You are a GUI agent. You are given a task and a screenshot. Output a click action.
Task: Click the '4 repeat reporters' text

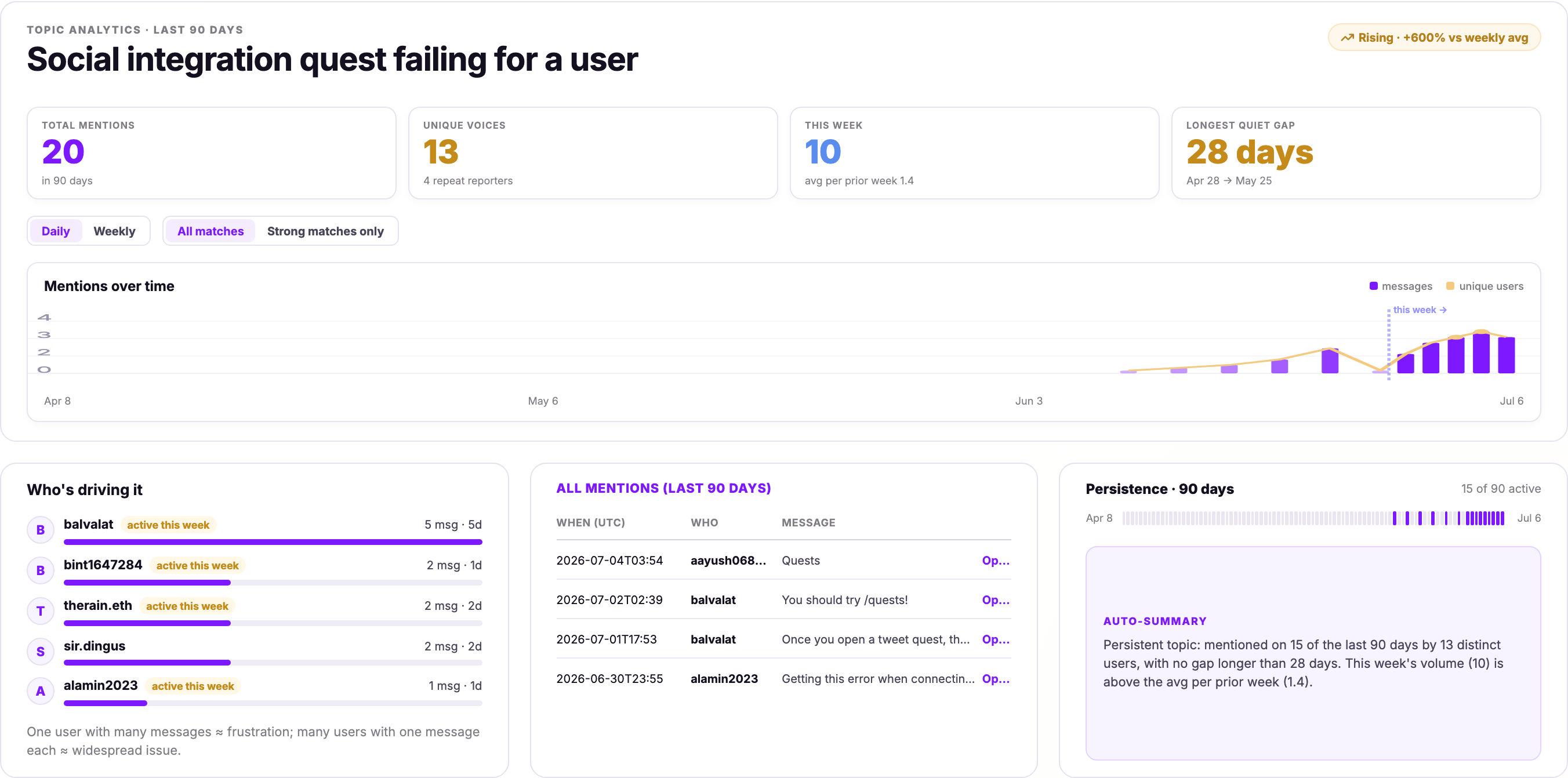467,181
